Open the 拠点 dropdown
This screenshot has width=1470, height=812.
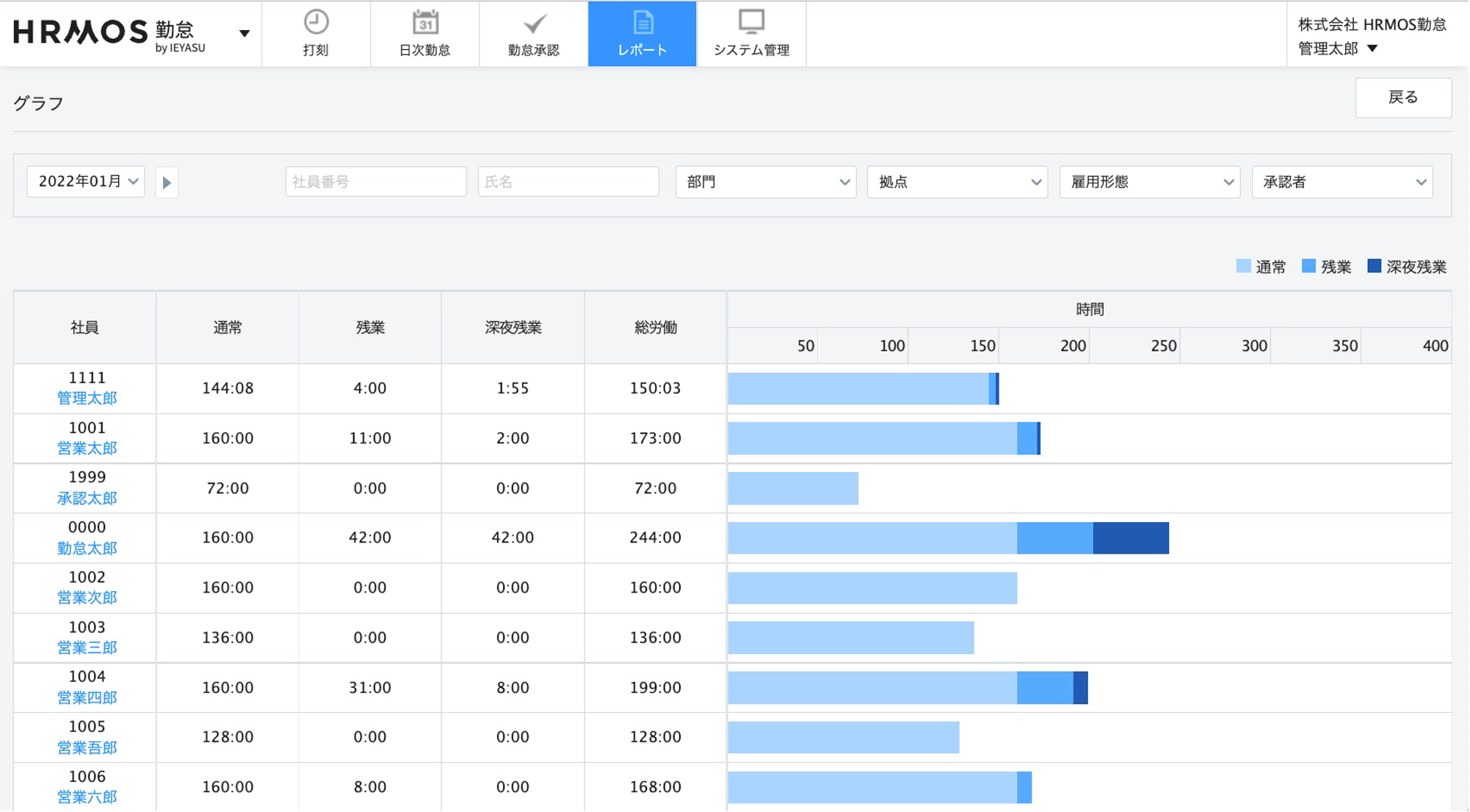tap(957, 182)
